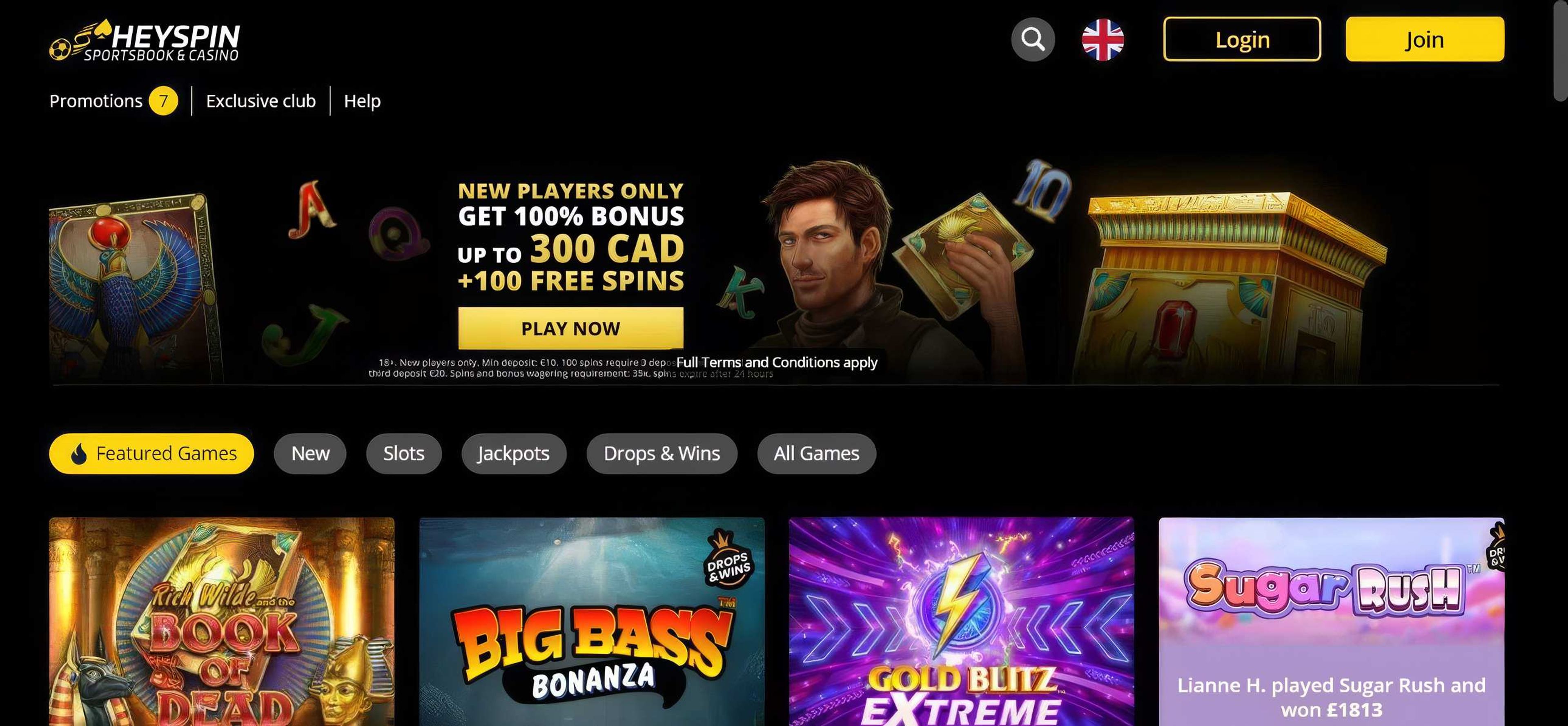1568x726 pixels.
Task: Click the Play Now banner button
Action: [x=570, y=328]
